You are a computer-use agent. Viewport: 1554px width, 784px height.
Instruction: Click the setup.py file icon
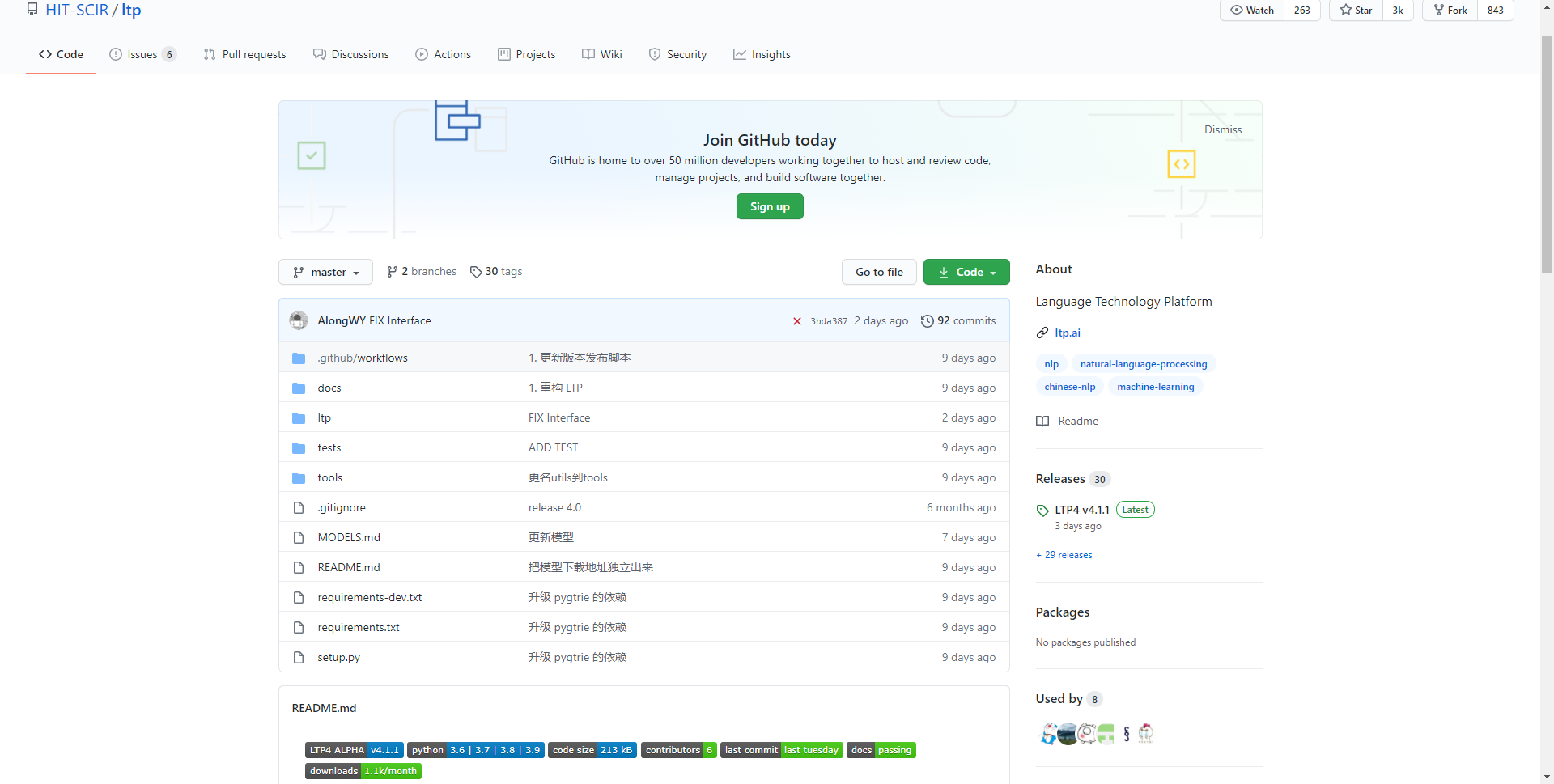[299, 658]
